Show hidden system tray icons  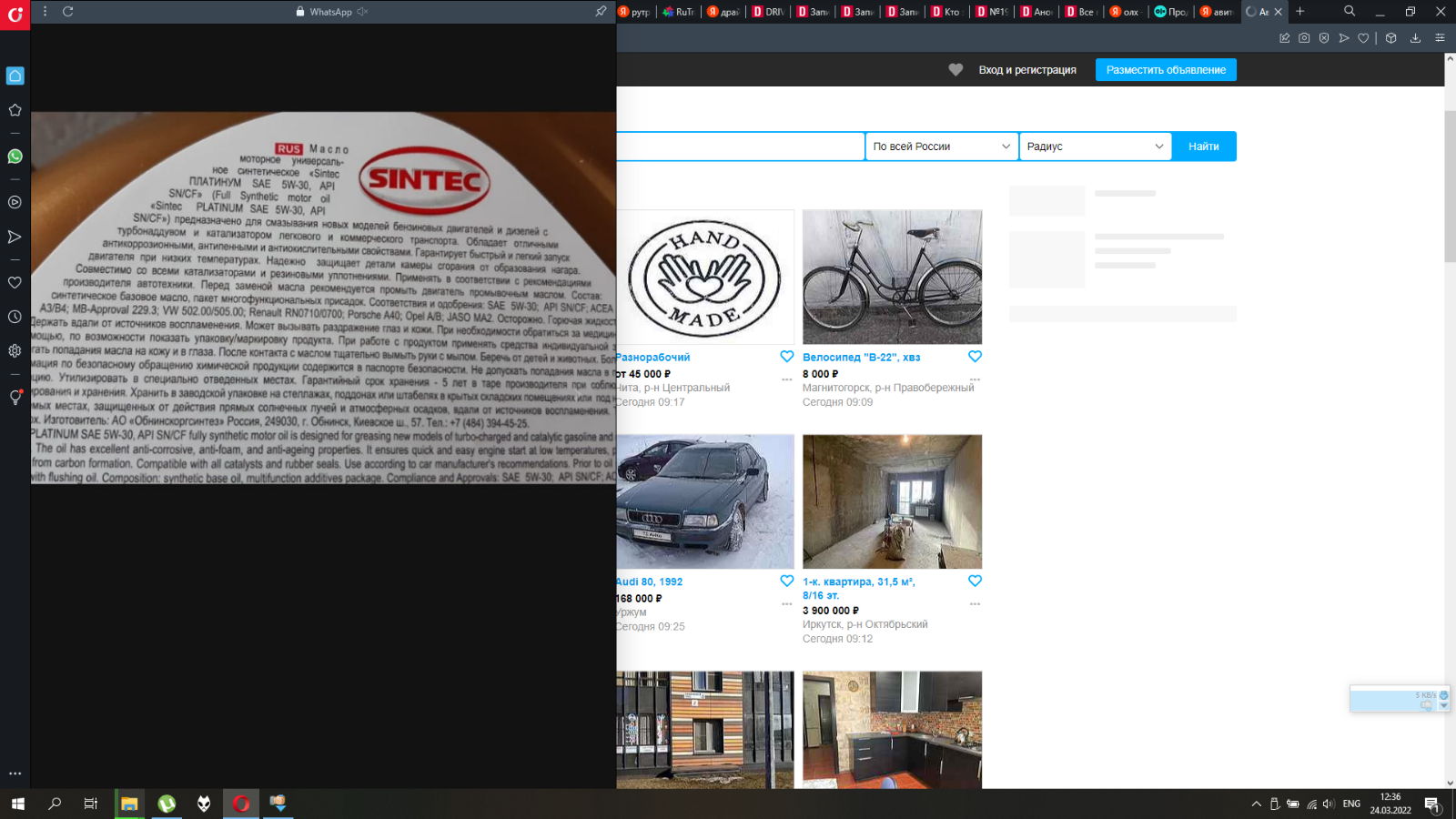[x=1256, y=804]
